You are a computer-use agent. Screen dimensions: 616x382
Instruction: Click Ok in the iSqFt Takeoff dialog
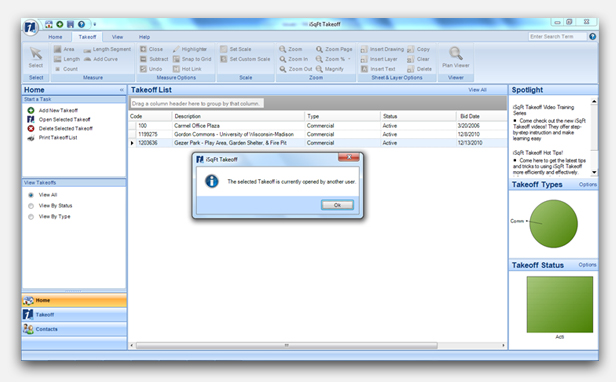tap(337, 205)
